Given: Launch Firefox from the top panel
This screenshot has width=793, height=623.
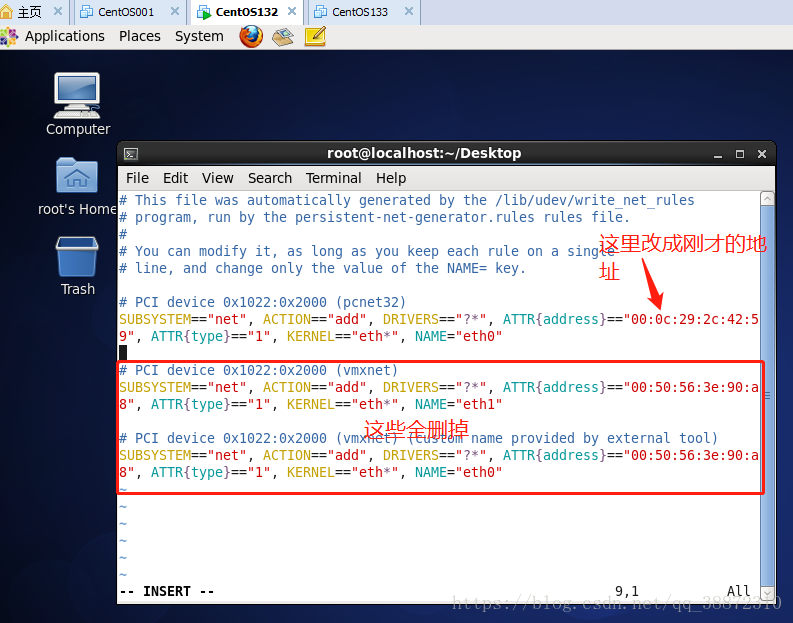Looking at the screenshot, I should click(x=251, y=36).
